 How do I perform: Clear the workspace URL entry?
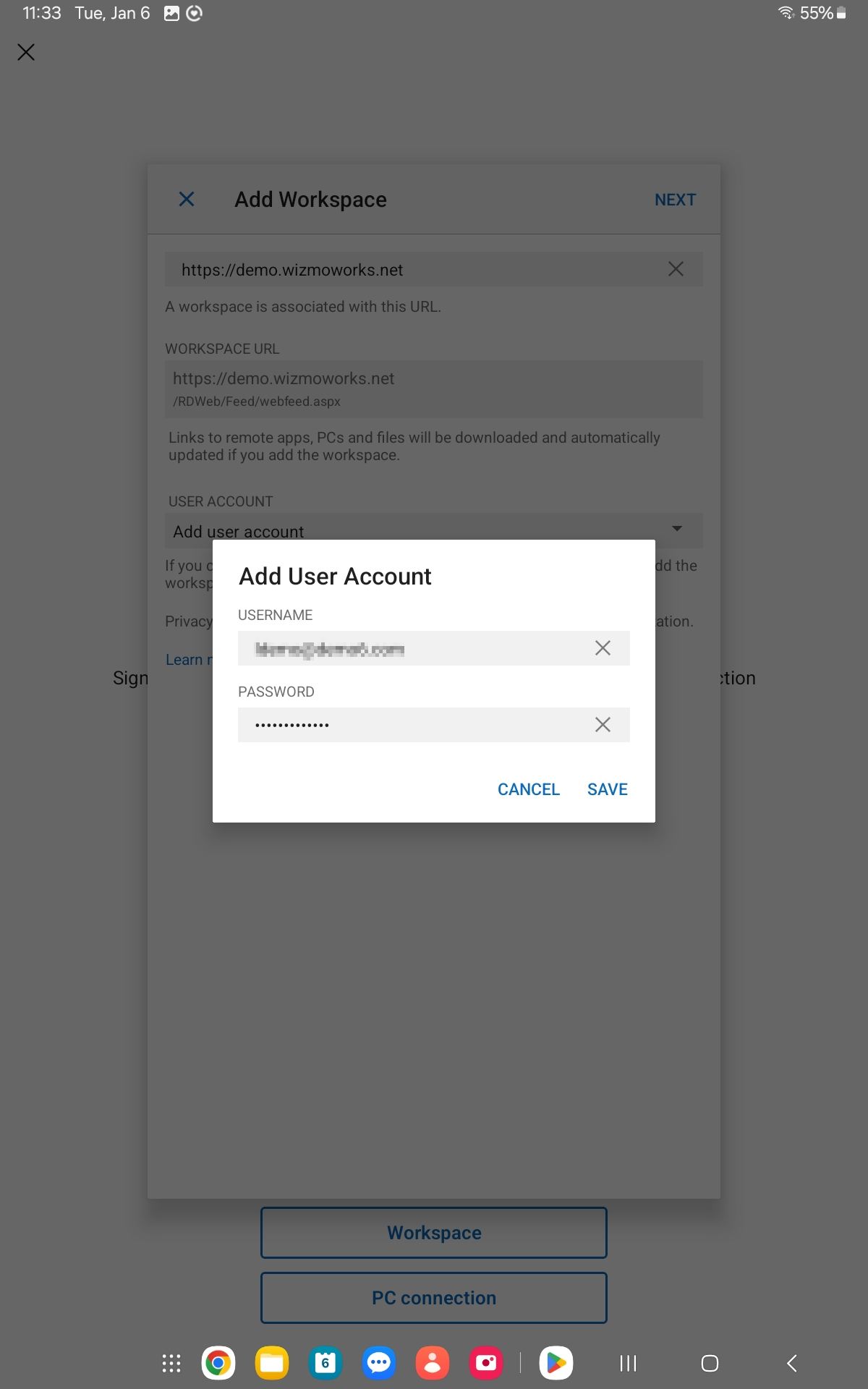(x=676, y=269)
